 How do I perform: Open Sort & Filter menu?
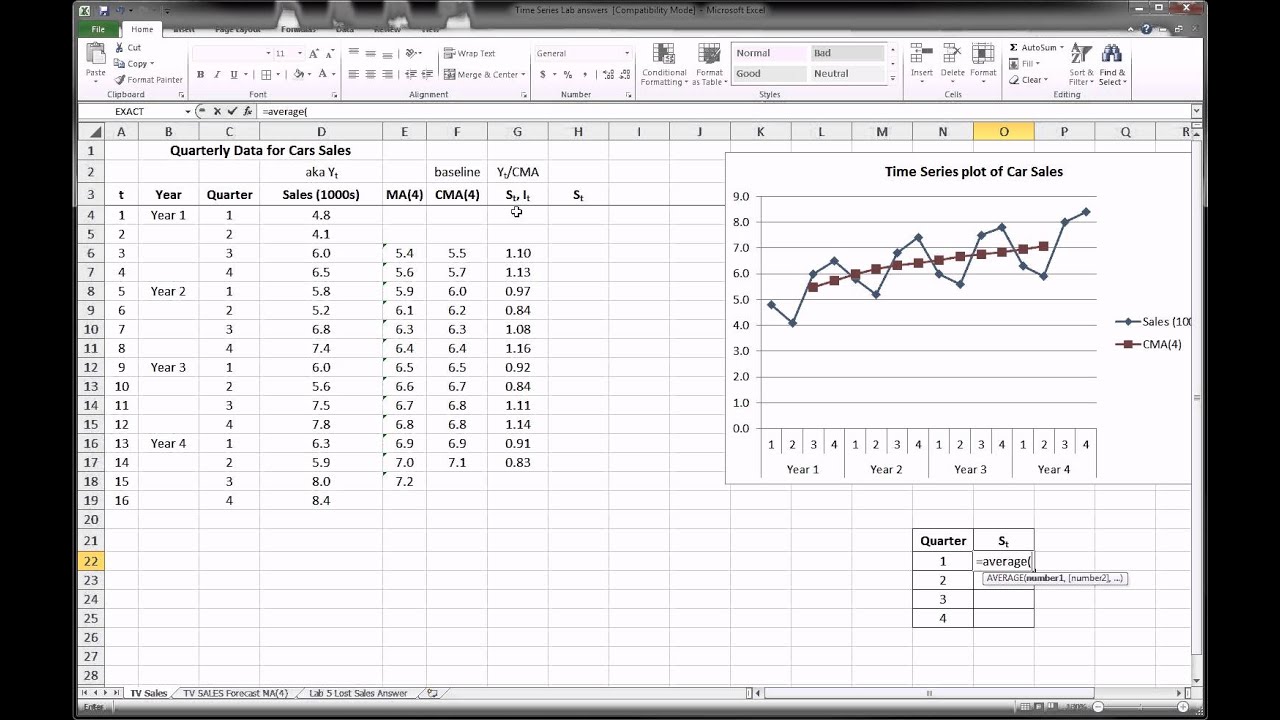tap(1081, 64)
